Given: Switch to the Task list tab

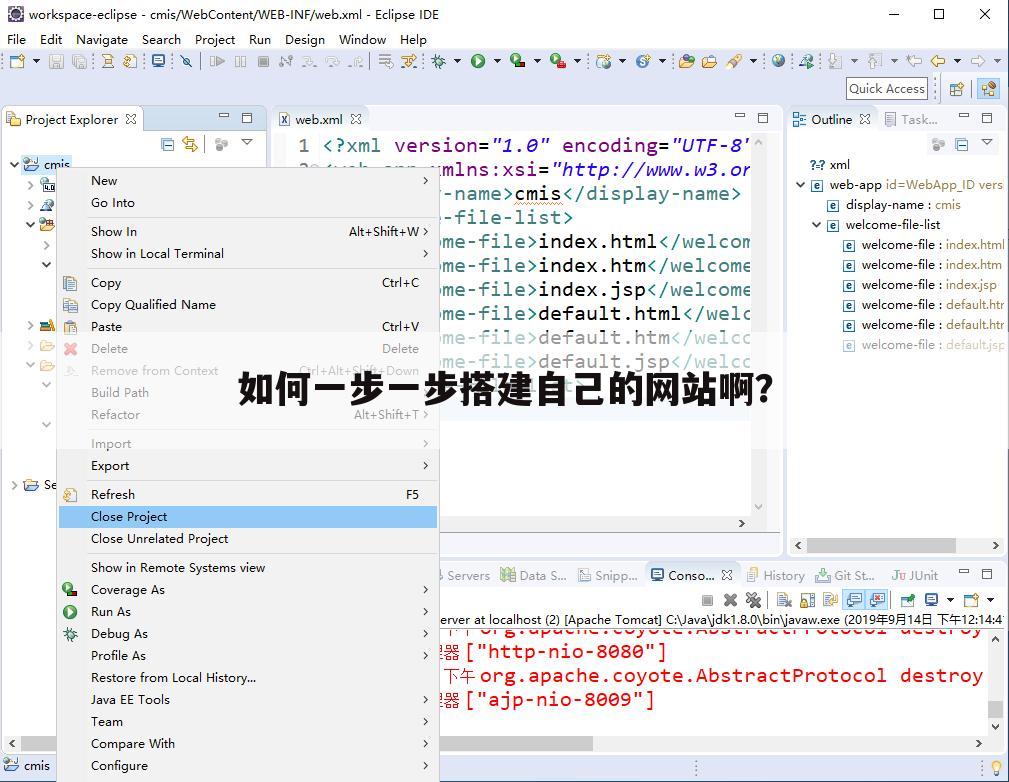Looking at the screenshot, I should pyautogui.click(x=911, y=119).
